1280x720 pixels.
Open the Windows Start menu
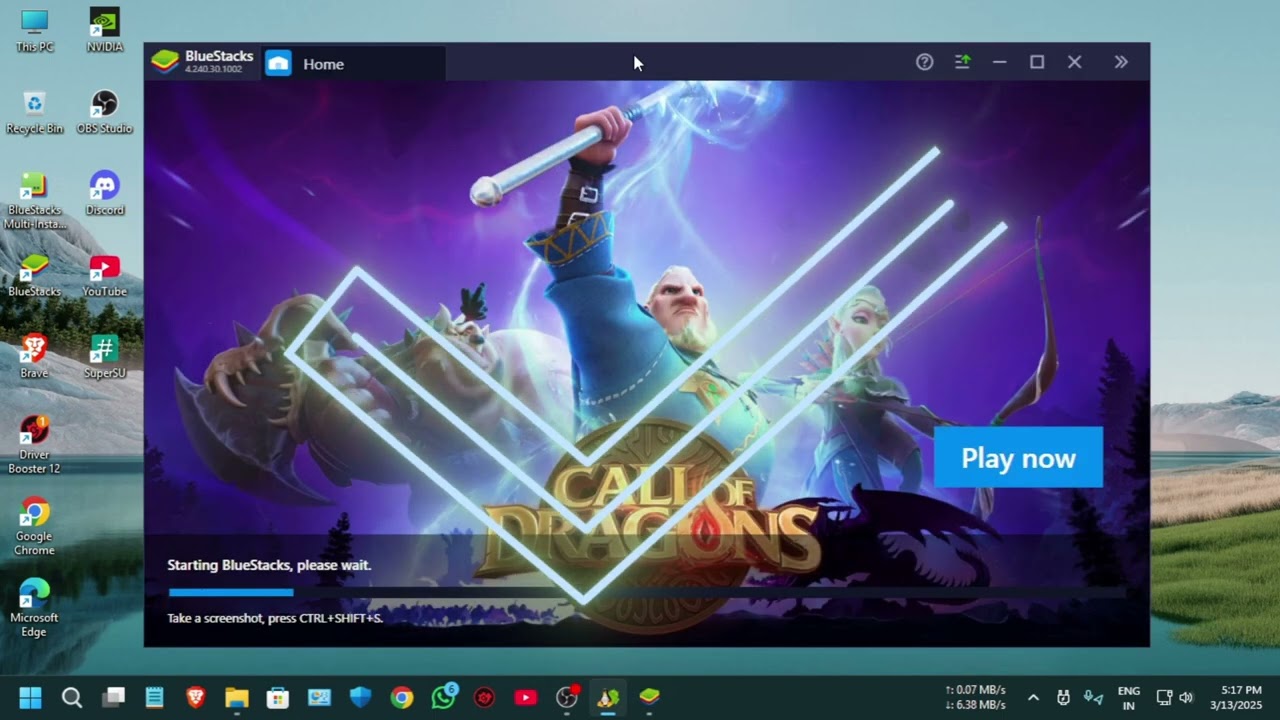coord(30,697)
